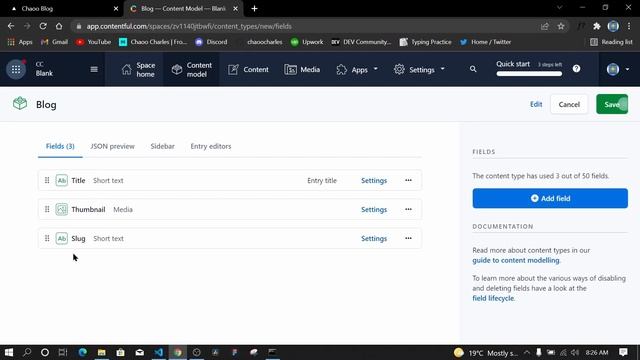
Task: Grab the drag handle of Slug field
Action: 47,238
